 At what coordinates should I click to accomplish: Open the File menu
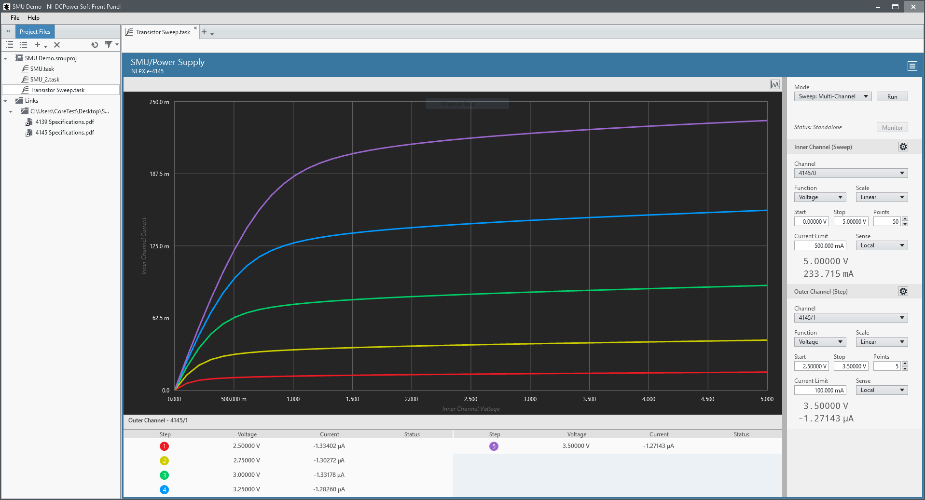coord(15,18)
